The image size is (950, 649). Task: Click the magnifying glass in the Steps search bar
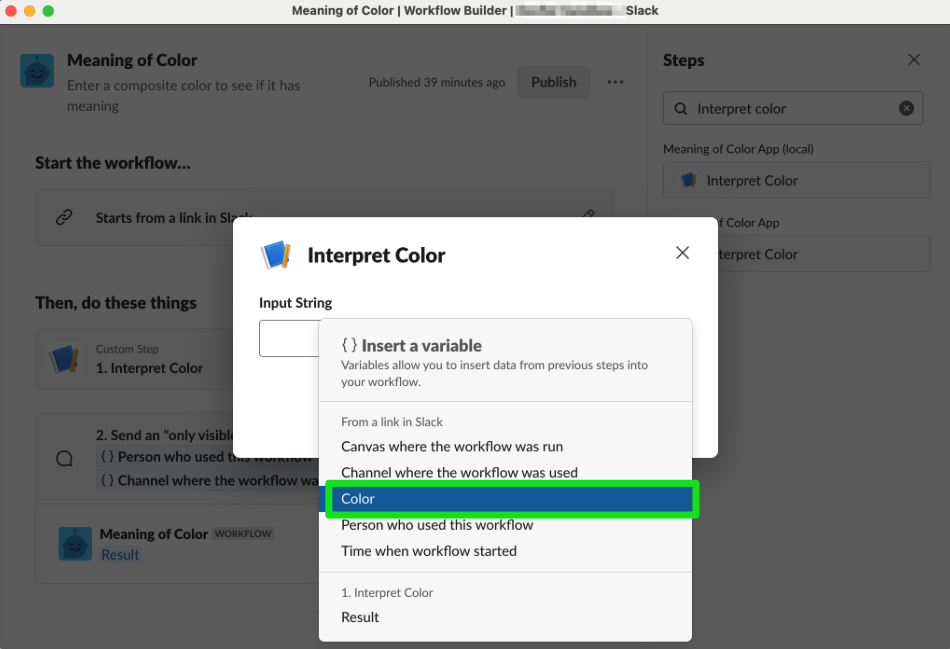tap(681, 107)
